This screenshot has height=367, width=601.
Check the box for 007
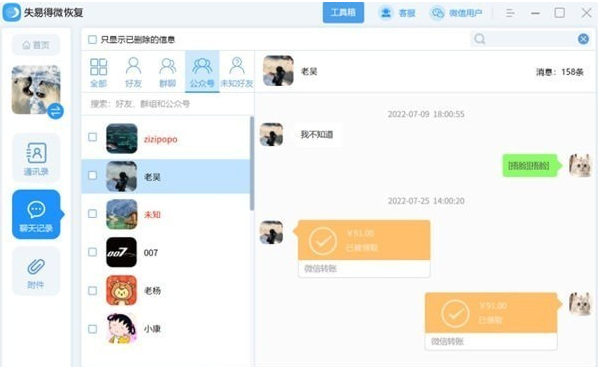tap(92, 252)
